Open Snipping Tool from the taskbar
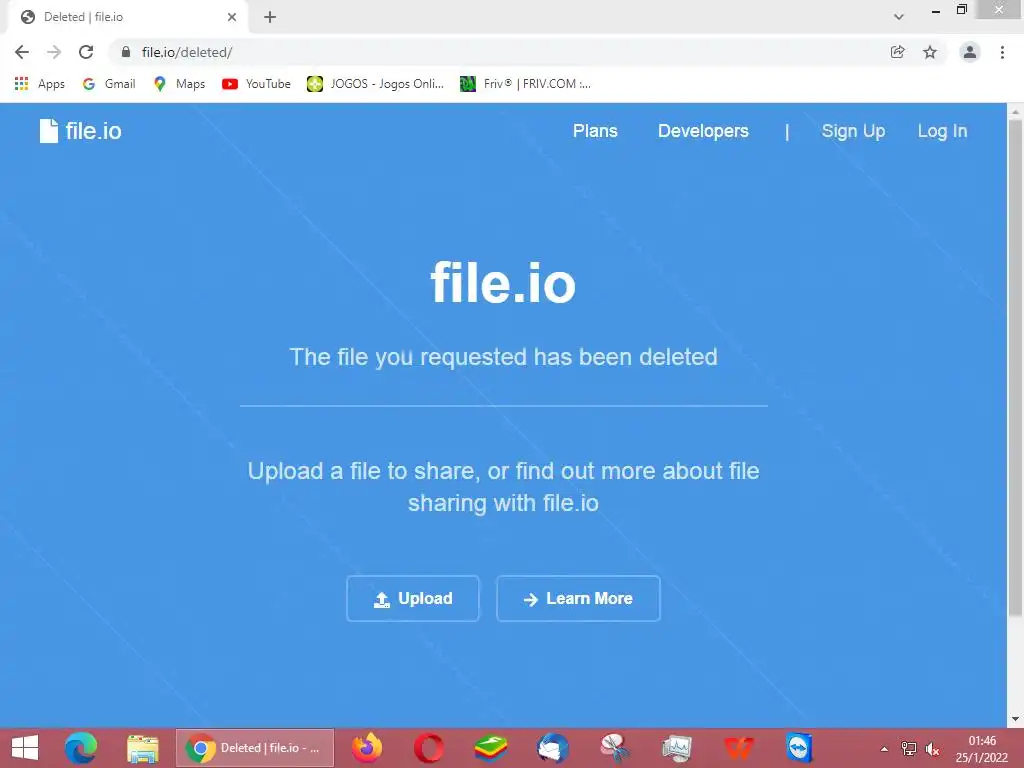This screenshot has width=1024, height=768. tap(615, 748)
